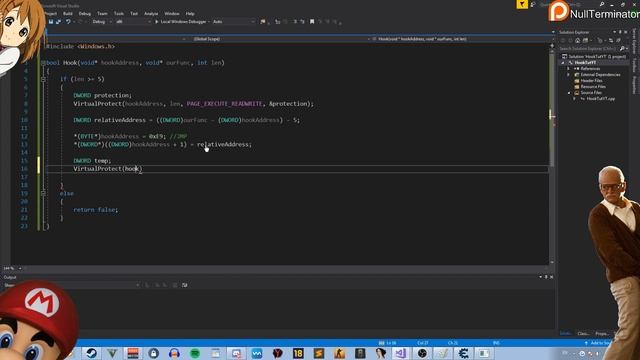
Task: Open the Window menu
Action: (172, 13)
